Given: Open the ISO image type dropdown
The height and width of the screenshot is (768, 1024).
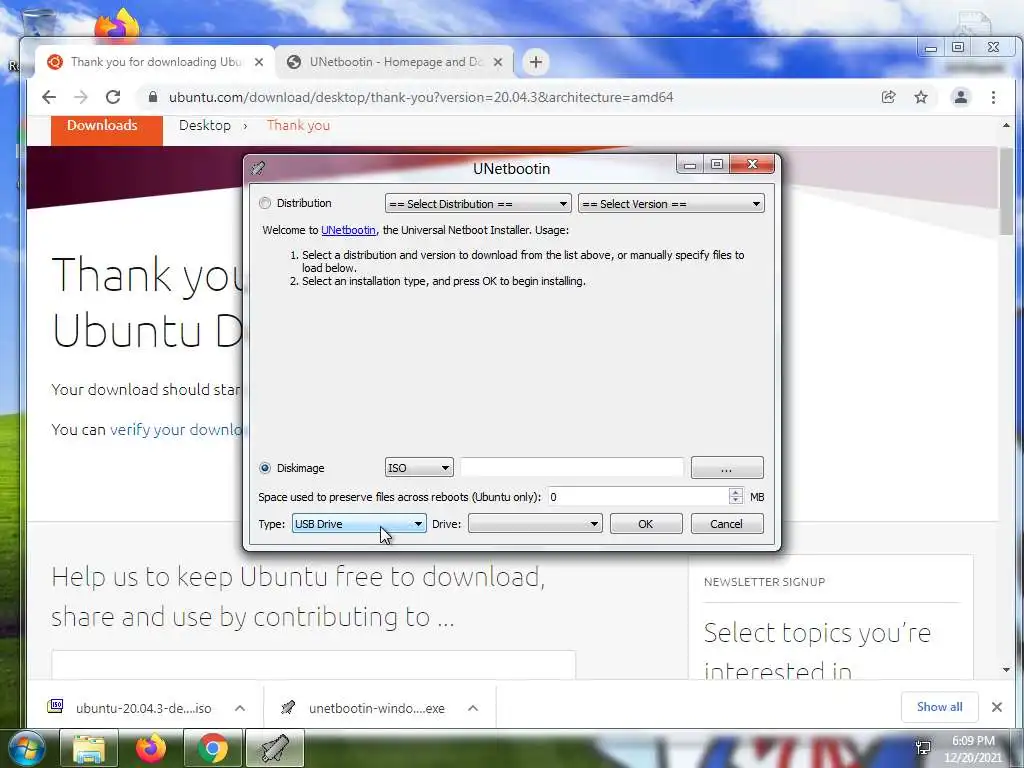Looking at the screenshot, I should [419, 468].
